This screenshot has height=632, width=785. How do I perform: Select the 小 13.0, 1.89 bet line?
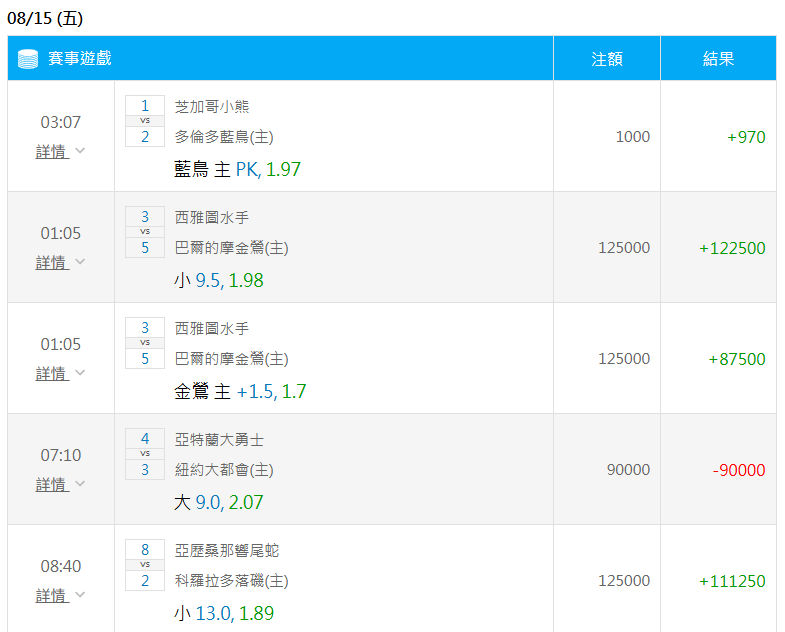tap(223, 614)
